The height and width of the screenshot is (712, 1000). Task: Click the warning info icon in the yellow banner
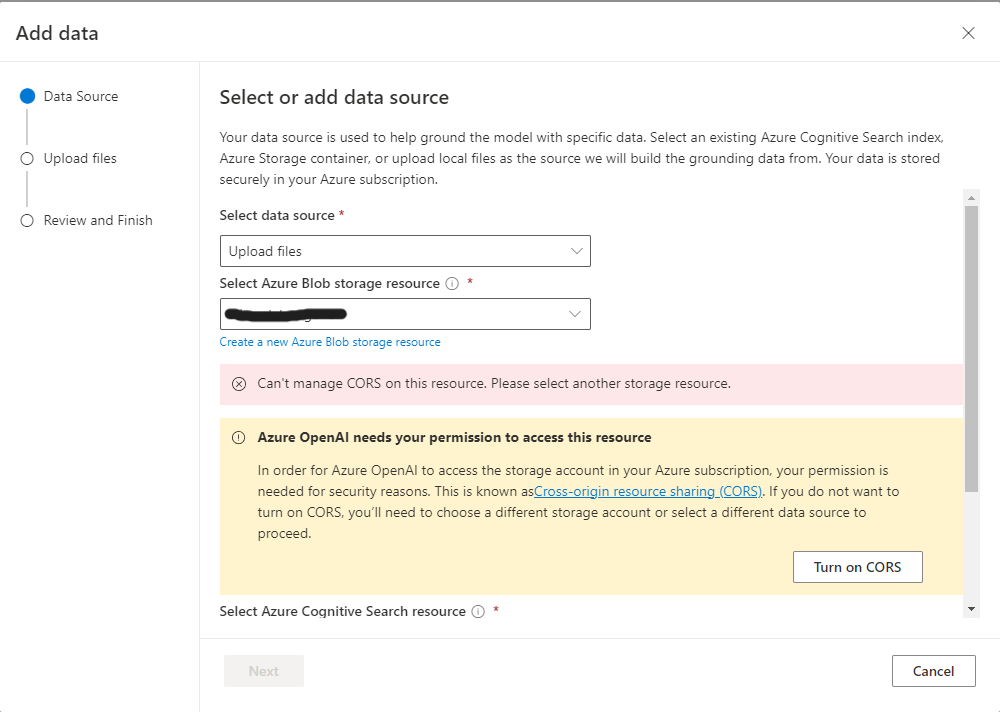click(239, 438)
